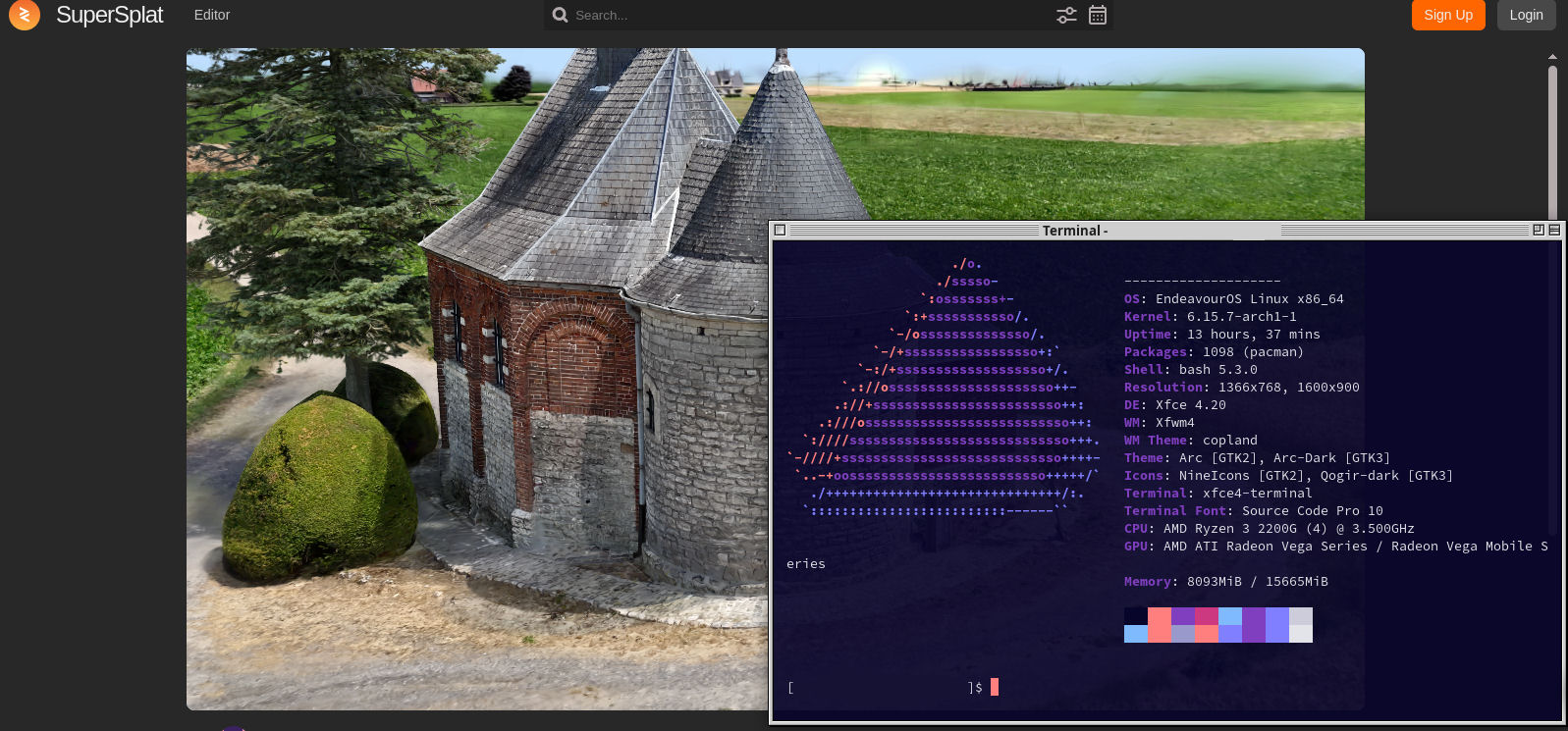Screen dimensions: 1568x731
Task: Click the magnifier search icon
Action: 560,15
